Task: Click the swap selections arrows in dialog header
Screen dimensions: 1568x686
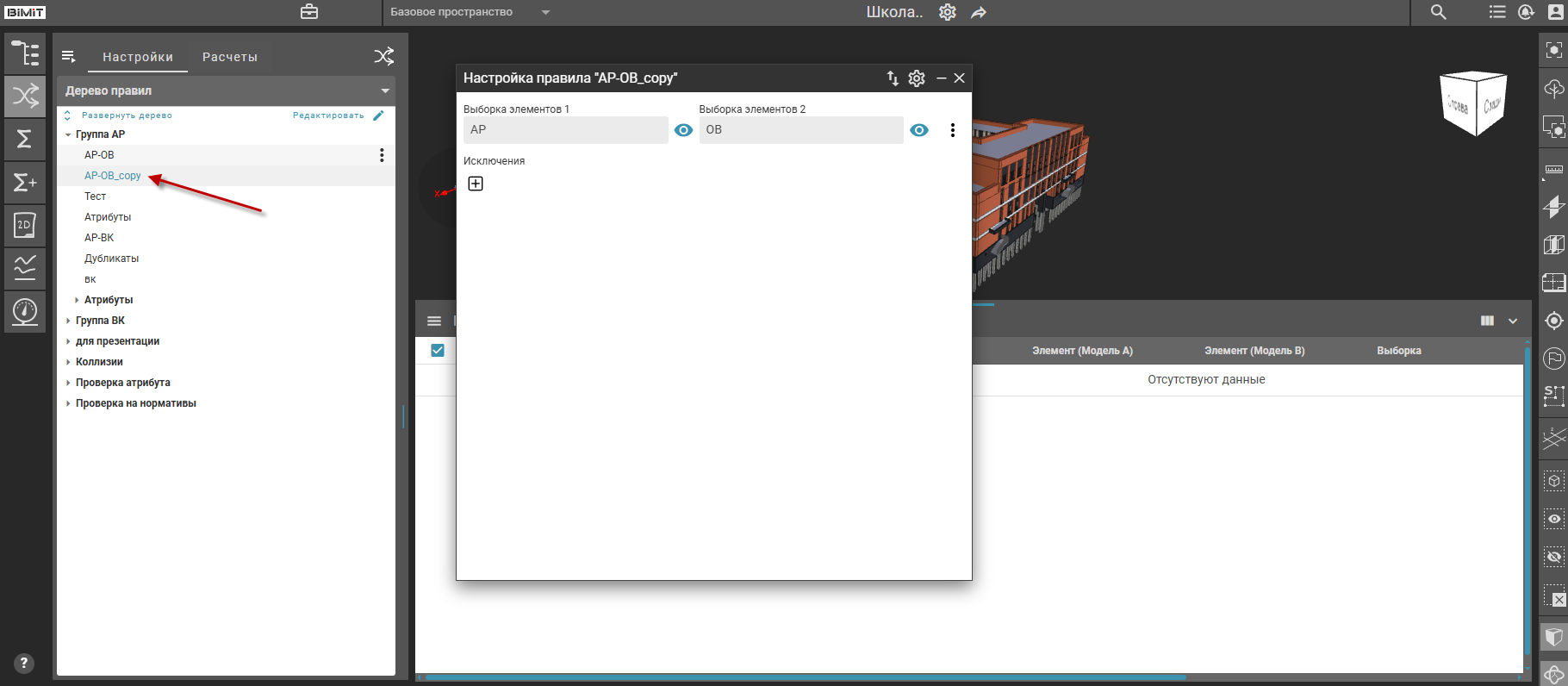Action: click(893, 78)
